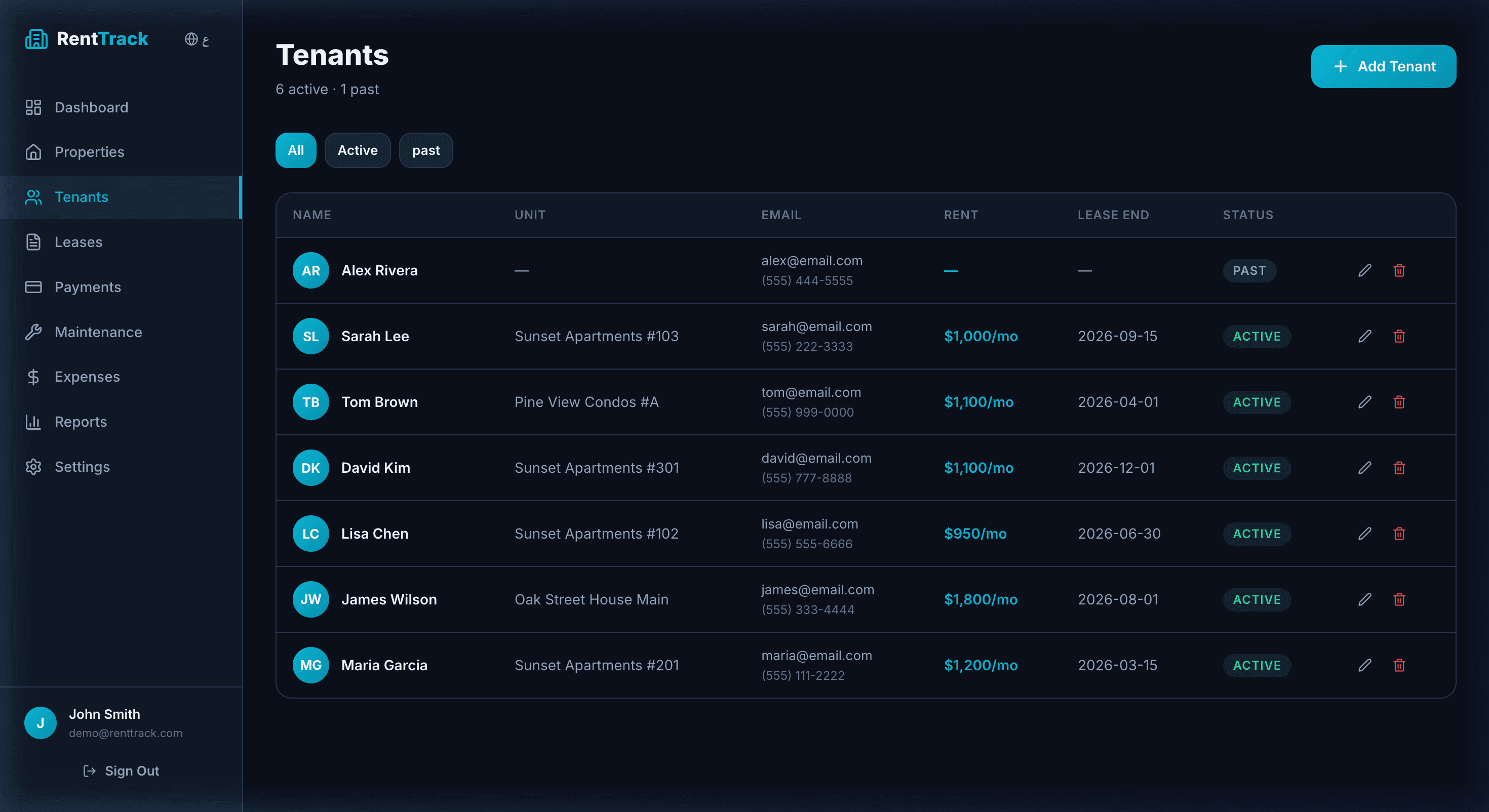The image size is (1489, 812).
Task: Switch to the Active tenants filter
Action: tap(357, 150)
